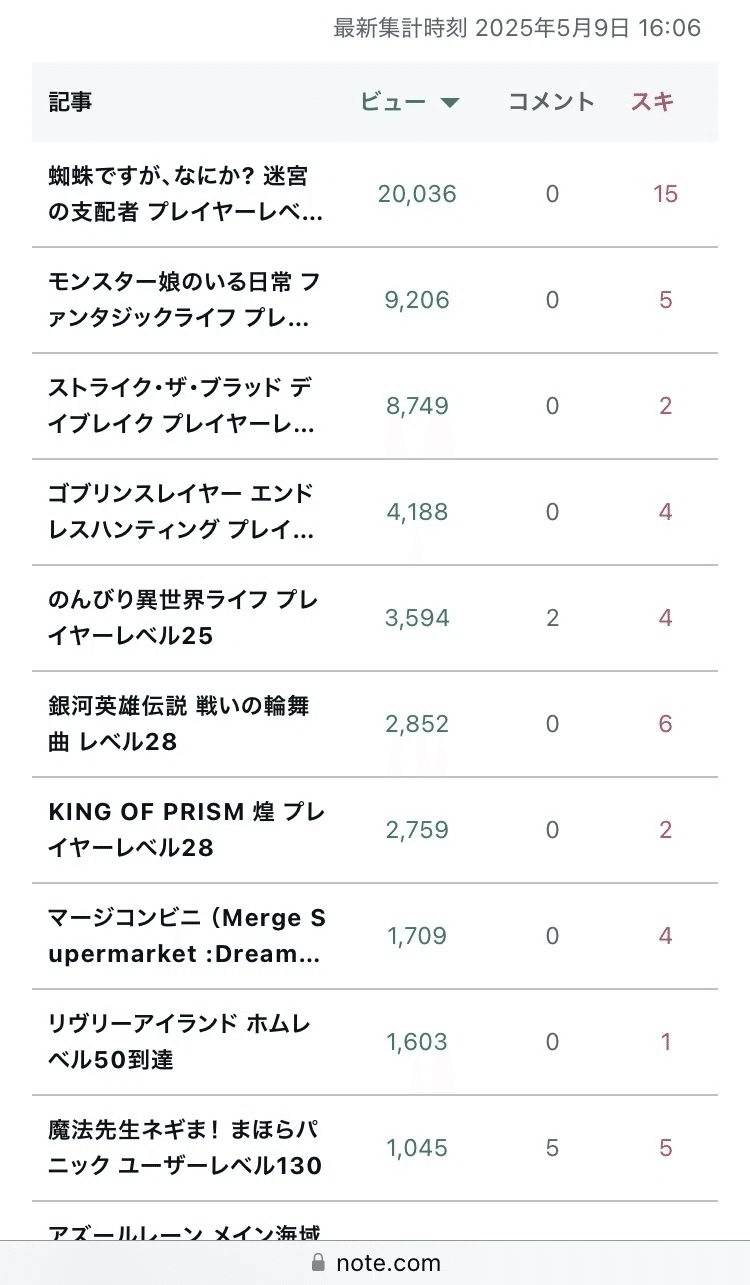Open the KING OF PRISM 煌 article
The height and width of the screenshot is (1285, 750).
tap(186, 830)
